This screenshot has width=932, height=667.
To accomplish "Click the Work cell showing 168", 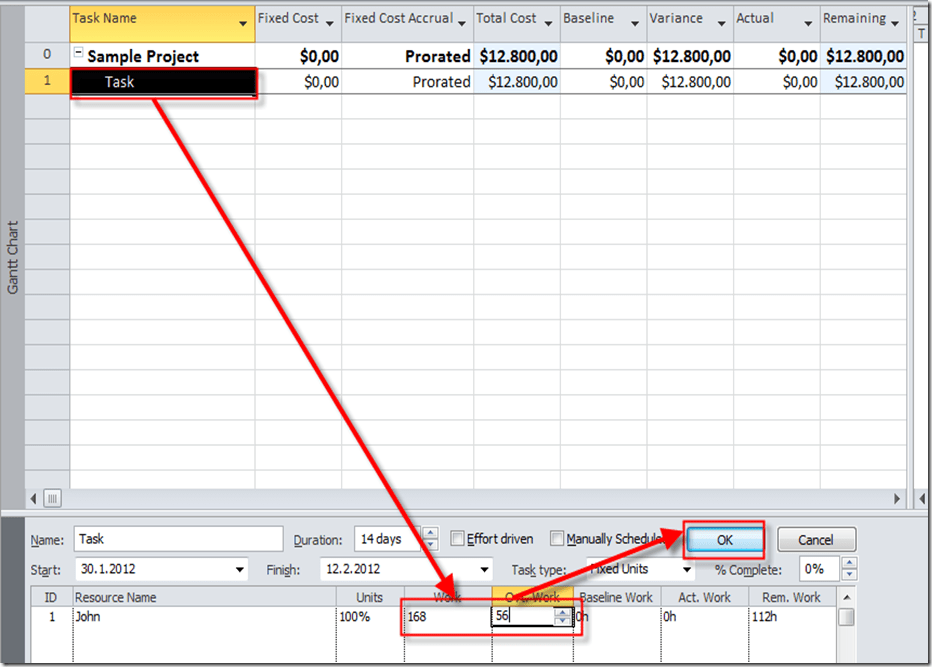I will 445,617.
